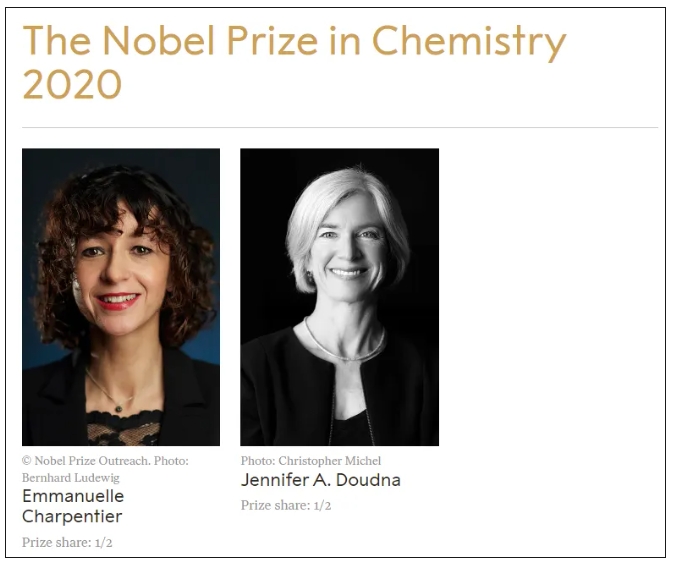Image resolution: width=675 pixels, height=565 pixels.
Task: Click the first name "Emmanuelle" in the caption
Action: 73,496
